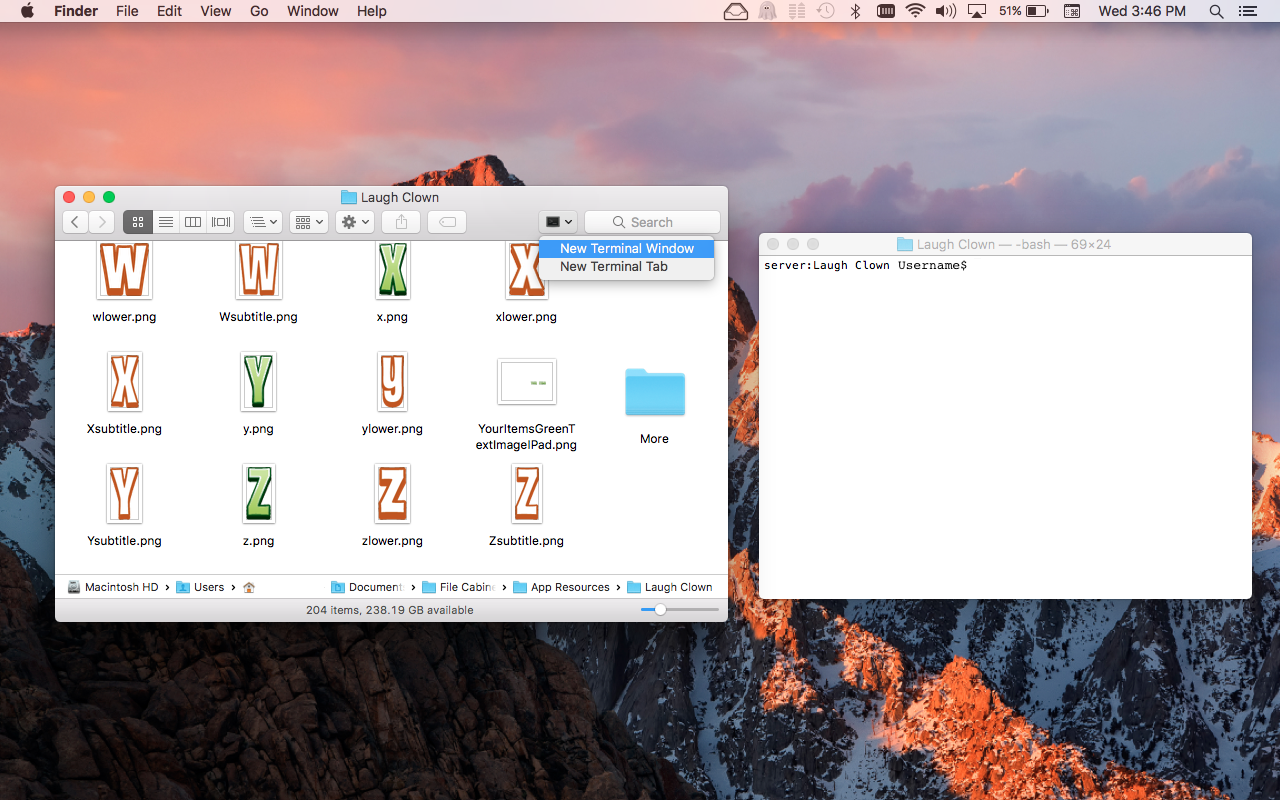Open the Window menu

coord(312,11)
